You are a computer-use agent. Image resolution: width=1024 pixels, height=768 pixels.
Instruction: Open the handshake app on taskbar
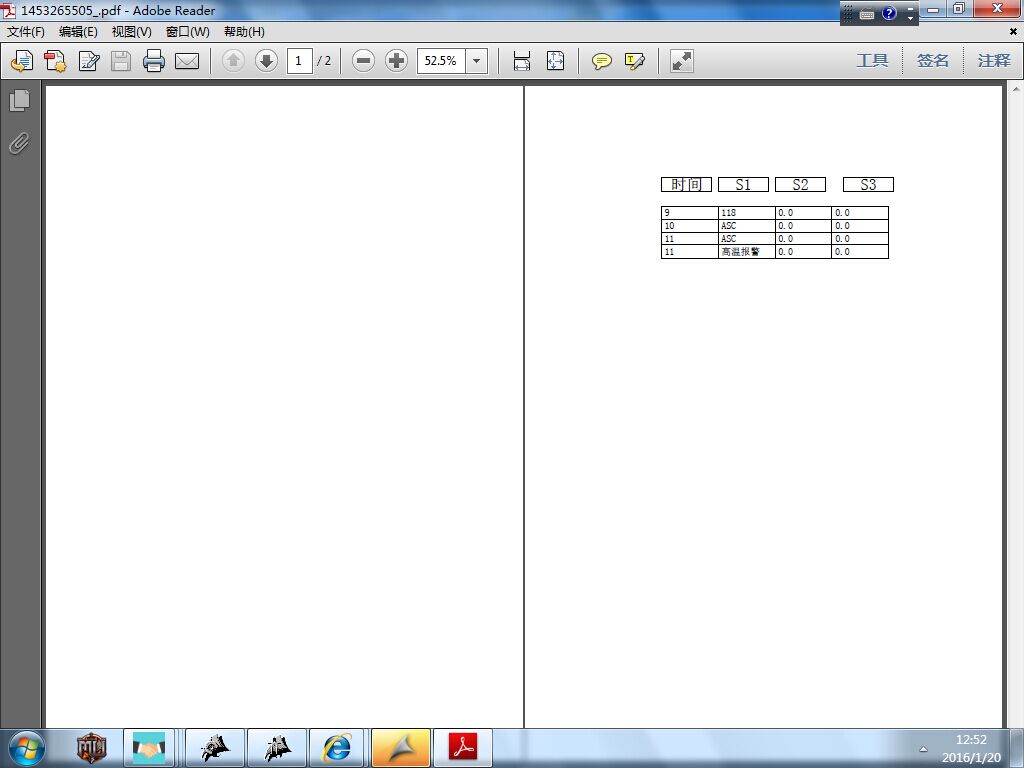[x=149, y=748]
